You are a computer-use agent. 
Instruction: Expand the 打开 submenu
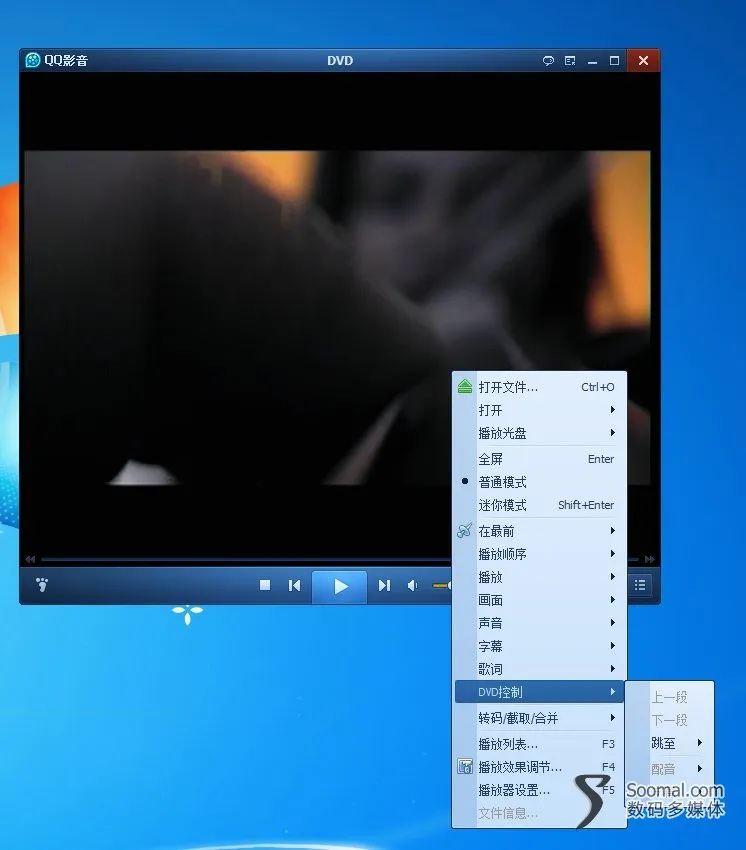click(539, 410)
